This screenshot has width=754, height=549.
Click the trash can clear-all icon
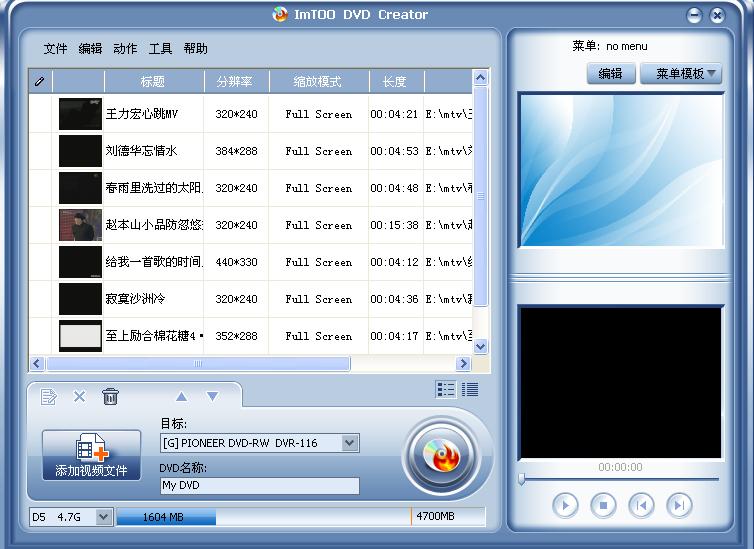point(110,397)
